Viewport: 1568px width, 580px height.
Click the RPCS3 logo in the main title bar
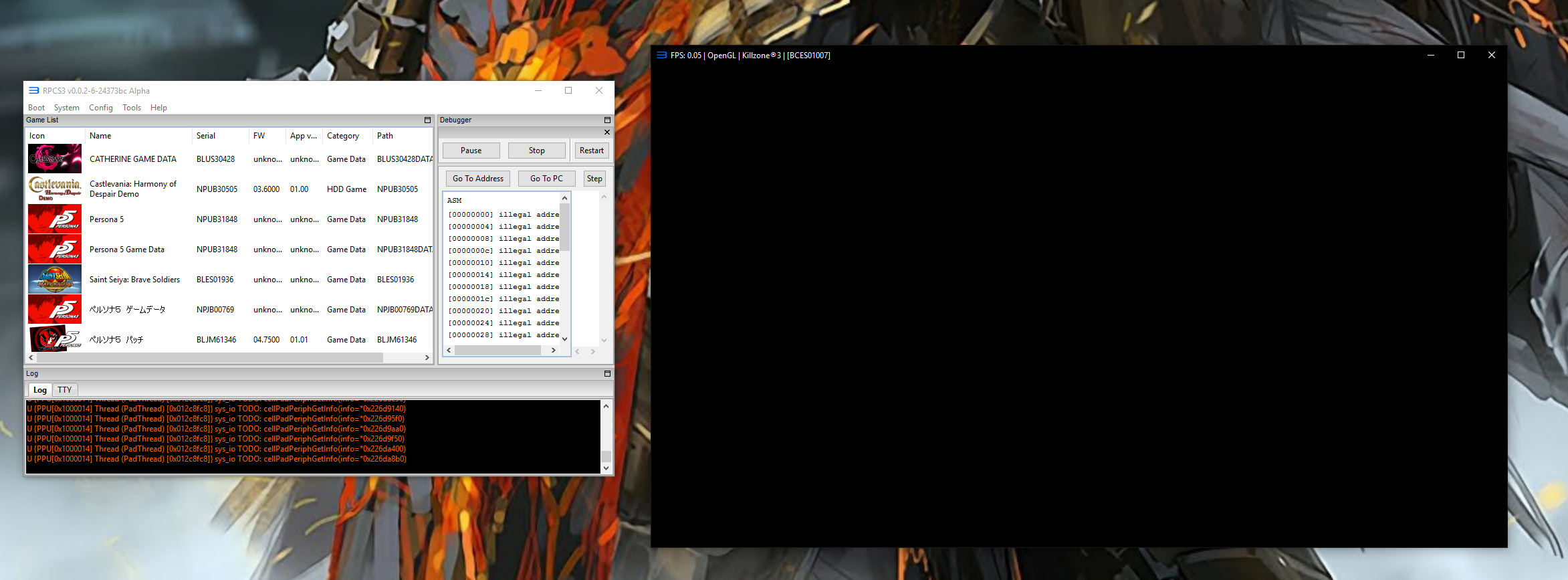[33, 90]
